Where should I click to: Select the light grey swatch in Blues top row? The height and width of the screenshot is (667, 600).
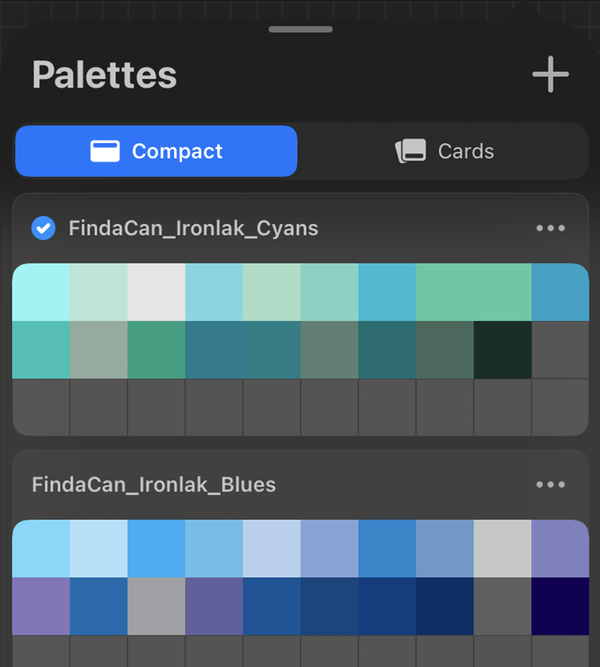(x=502, y=549)
